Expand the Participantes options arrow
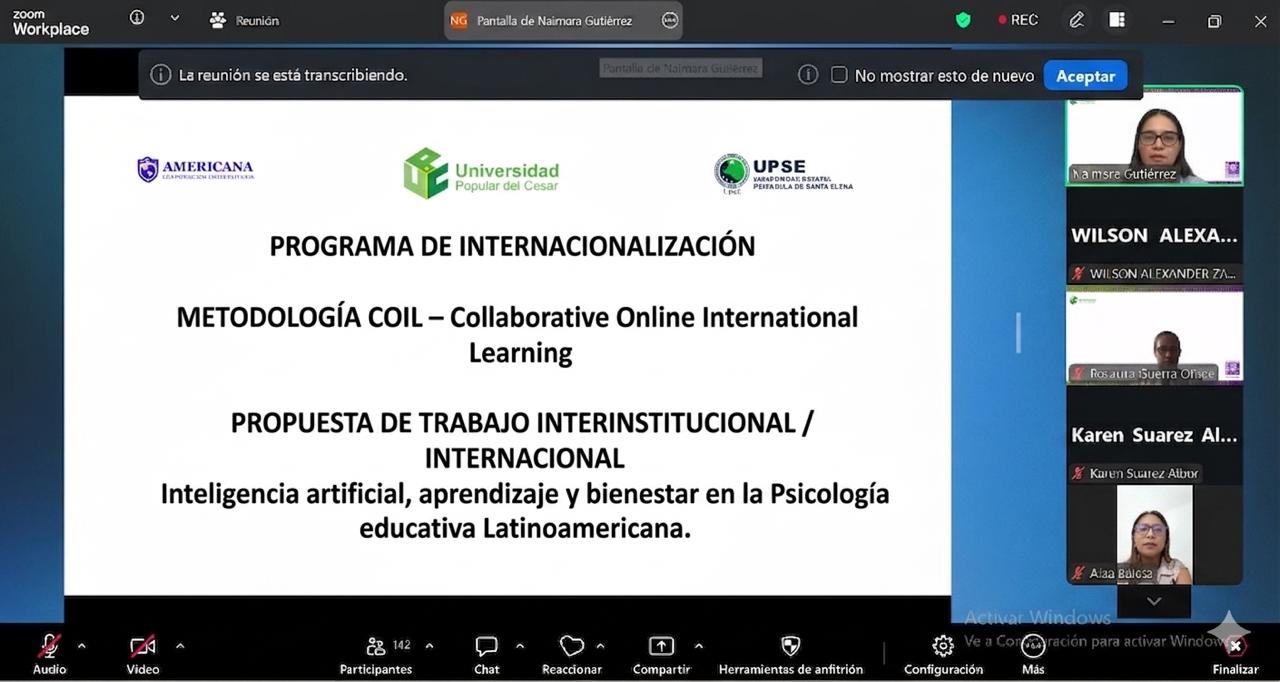This screenshot has height=682, width=1280. (429, 646)
